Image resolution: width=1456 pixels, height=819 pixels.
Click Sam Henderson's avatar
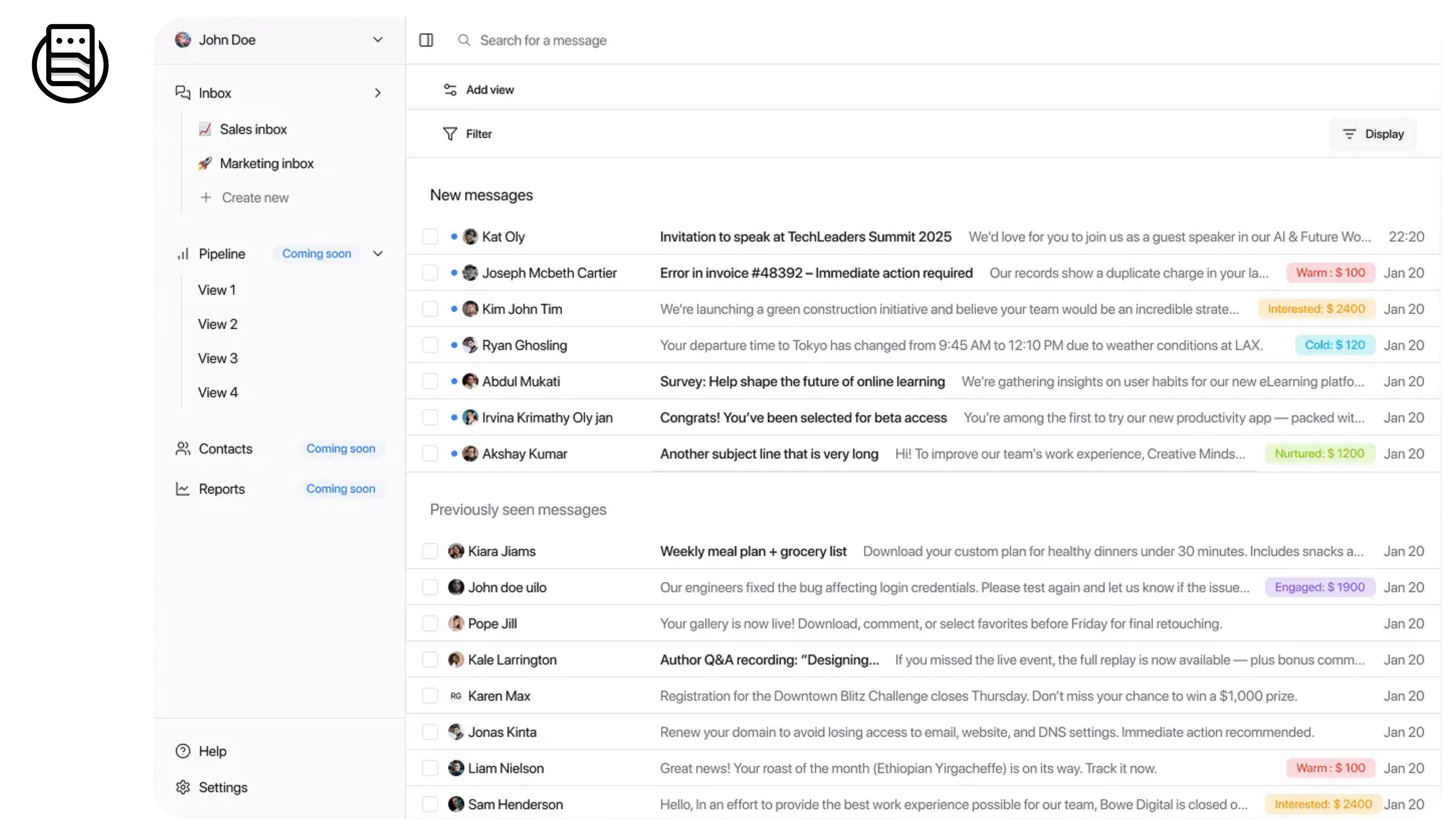point(456,804)
